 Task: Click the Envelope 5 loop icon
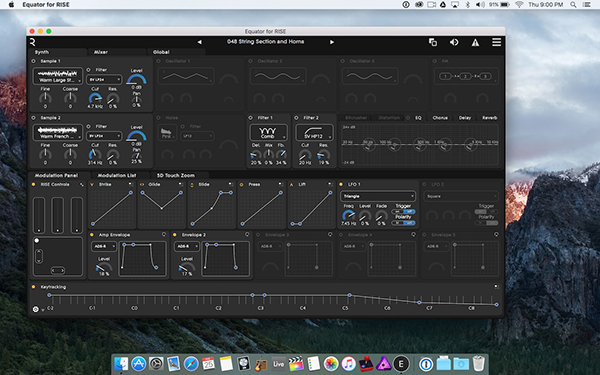pyautogui.click(x=496, y=235)
